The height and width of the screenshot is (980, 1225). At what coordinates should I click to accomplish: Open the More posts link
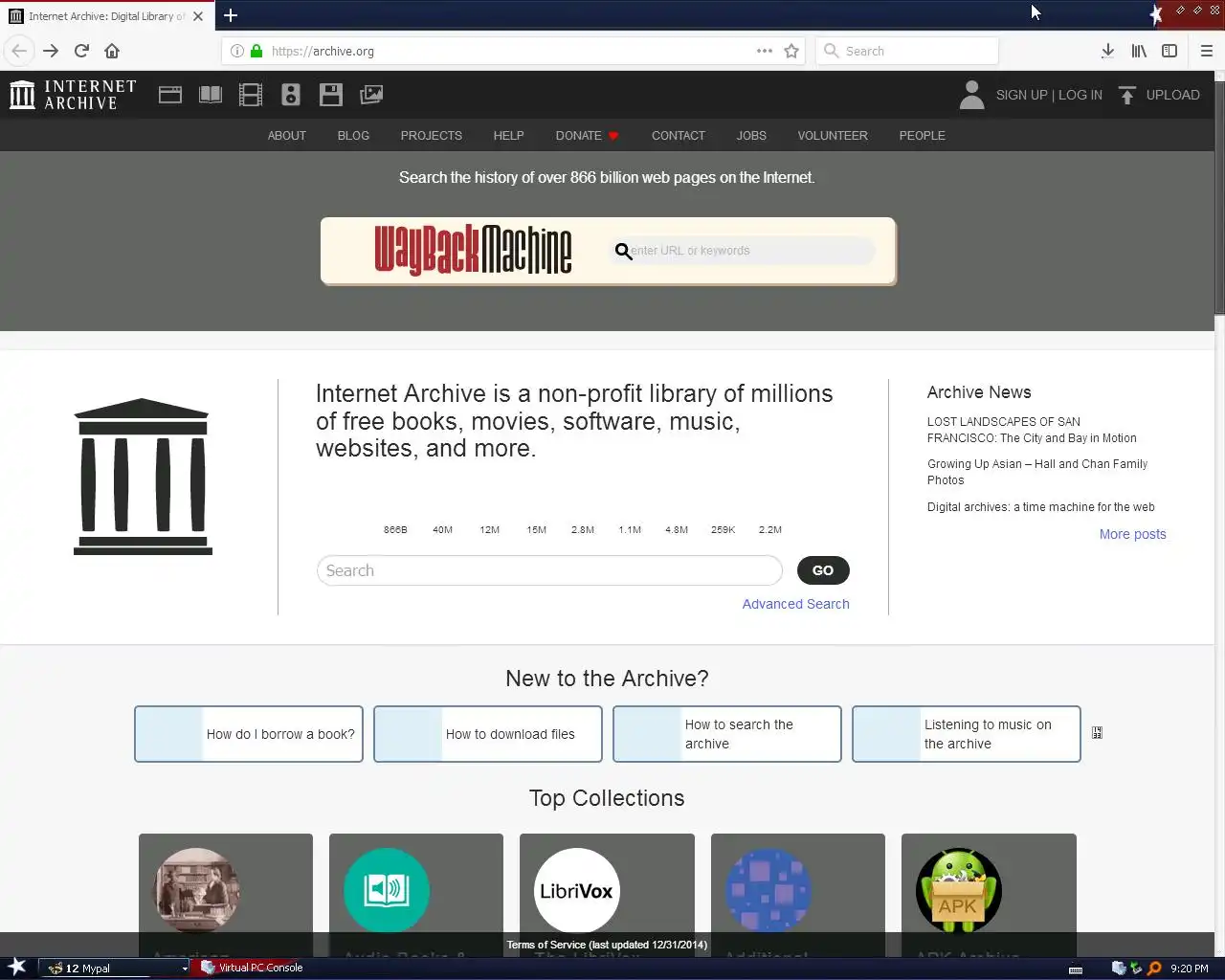coord(1133,534)
